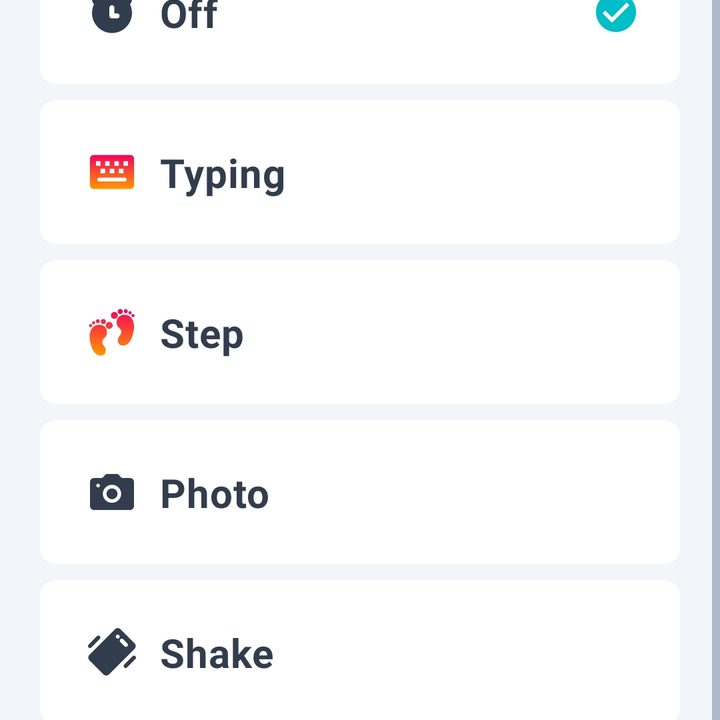Choose the Photo mission label
Viewport: 720px width, 720px height.
coord(214,494)
